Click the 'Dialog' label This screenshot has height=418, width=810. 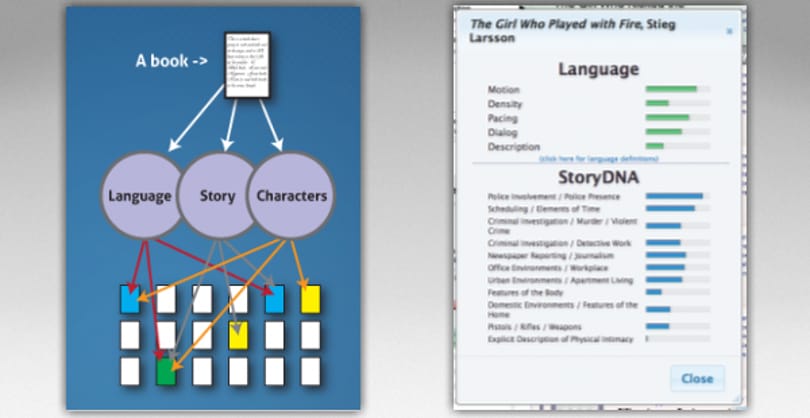click(503, 132)
